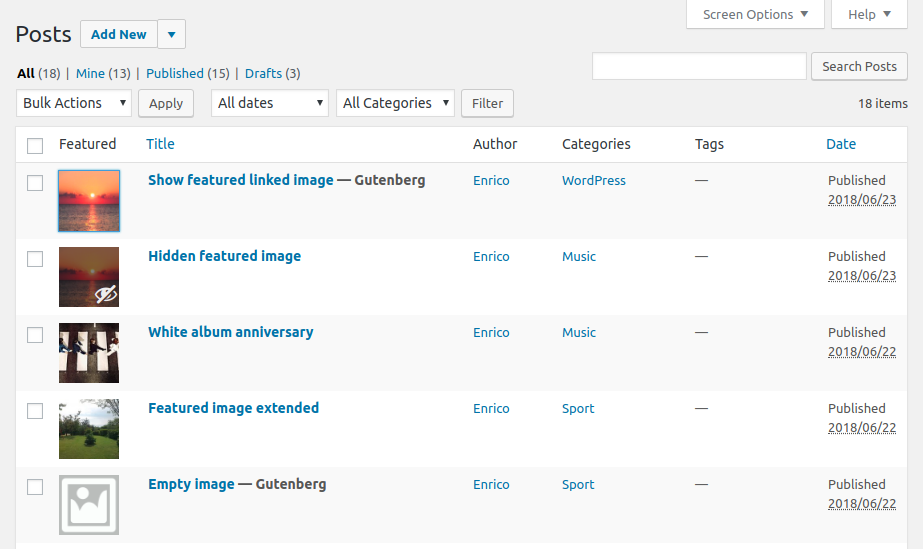Open the Empty image post title

pos(191,484)
